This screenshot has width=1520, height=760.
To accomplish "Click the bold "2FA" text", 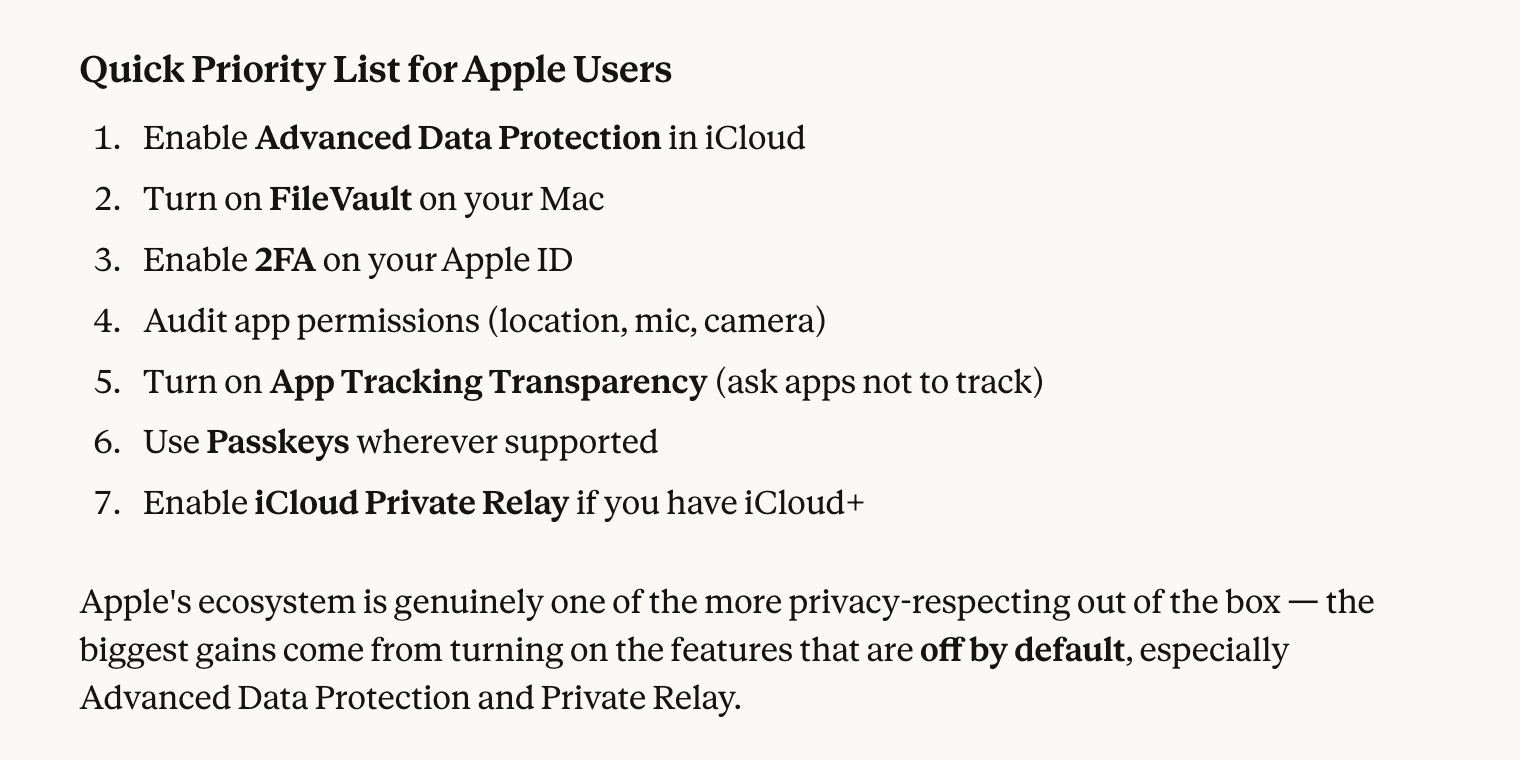I will (x=285, y=260).
